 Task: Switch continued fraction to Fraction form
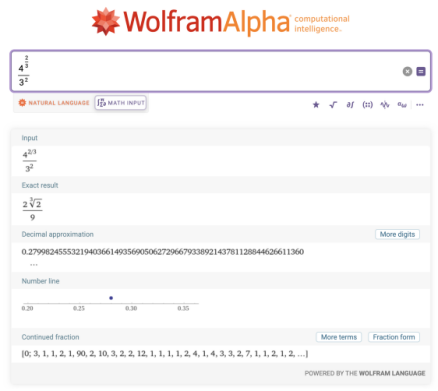pos(394,337)
